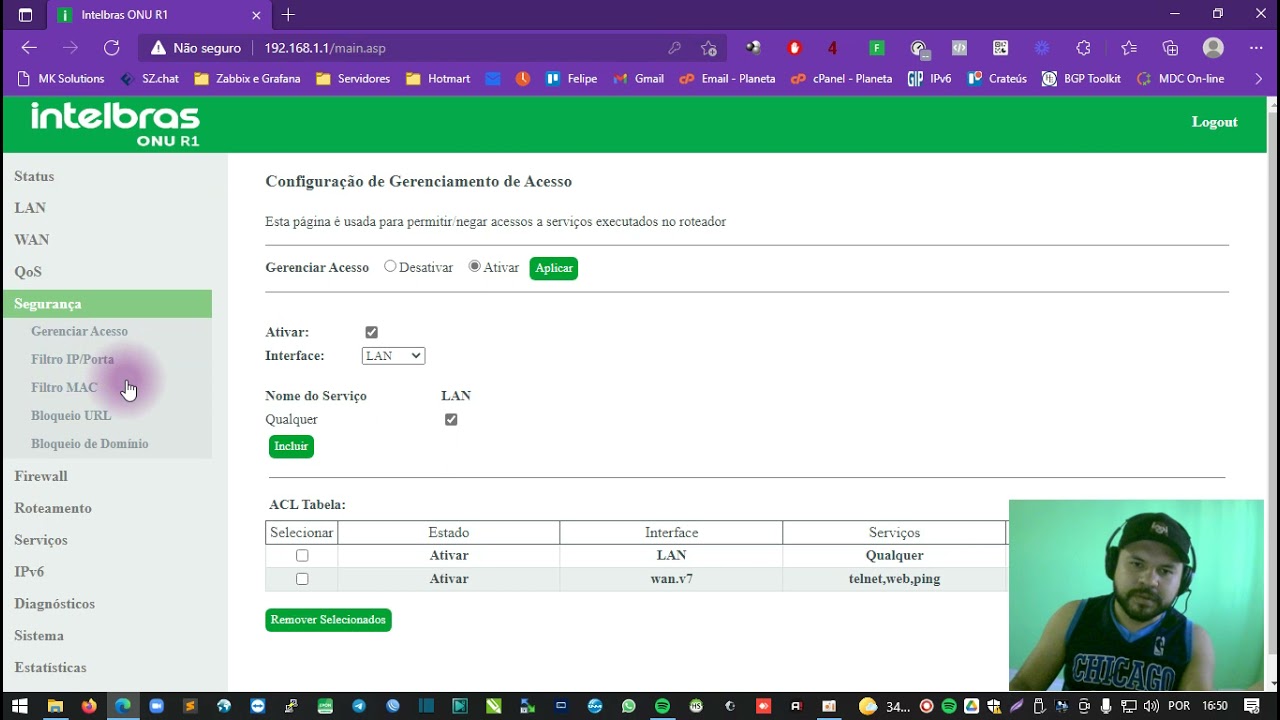
Task: Open the Status menu
Action: (34, 176)
